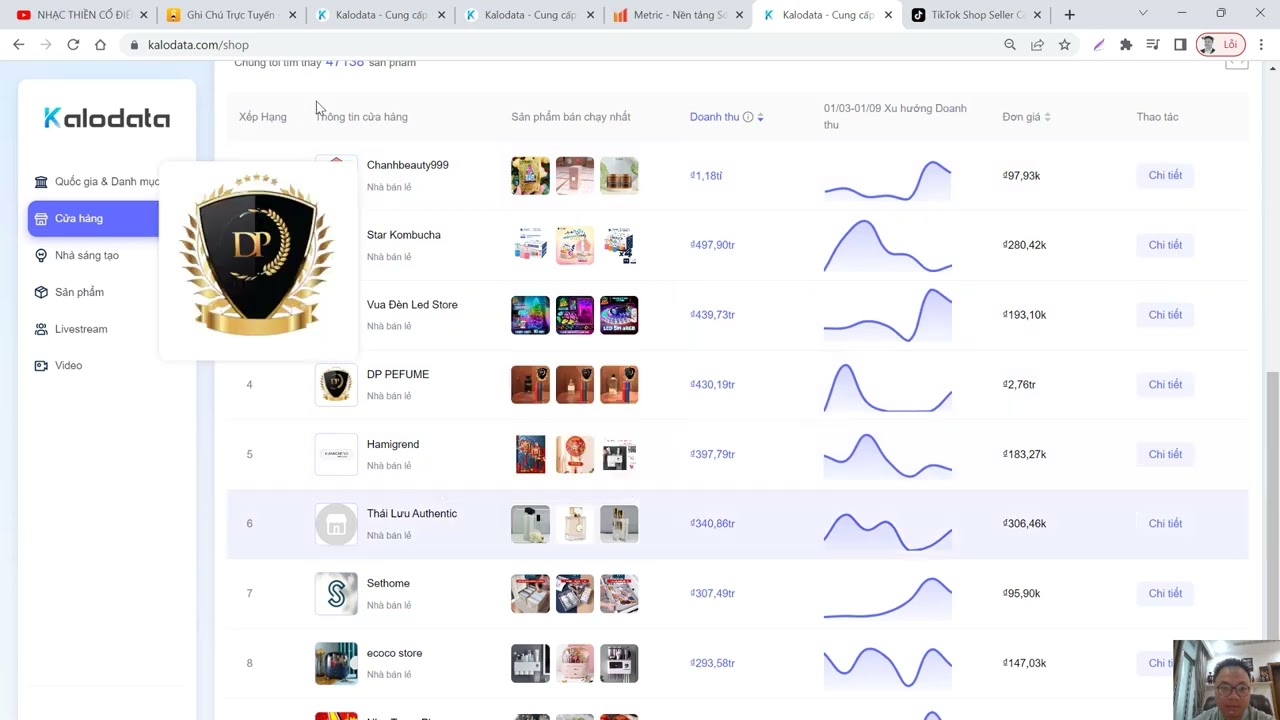Open the browser side panel icon
Viewport: 1280px width, 720px height.
(x=1180, y=45)
